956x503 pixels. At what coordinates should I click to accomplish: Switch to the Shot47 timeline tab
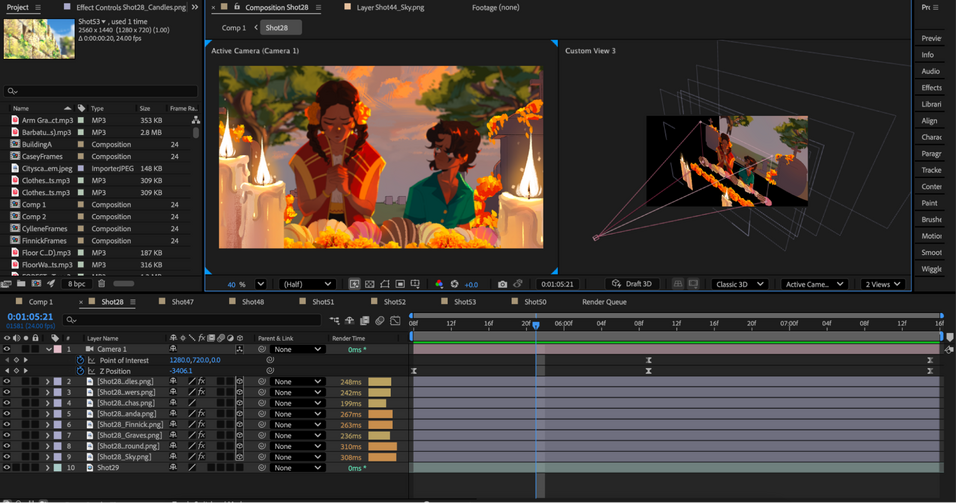[x=182, y=302]
